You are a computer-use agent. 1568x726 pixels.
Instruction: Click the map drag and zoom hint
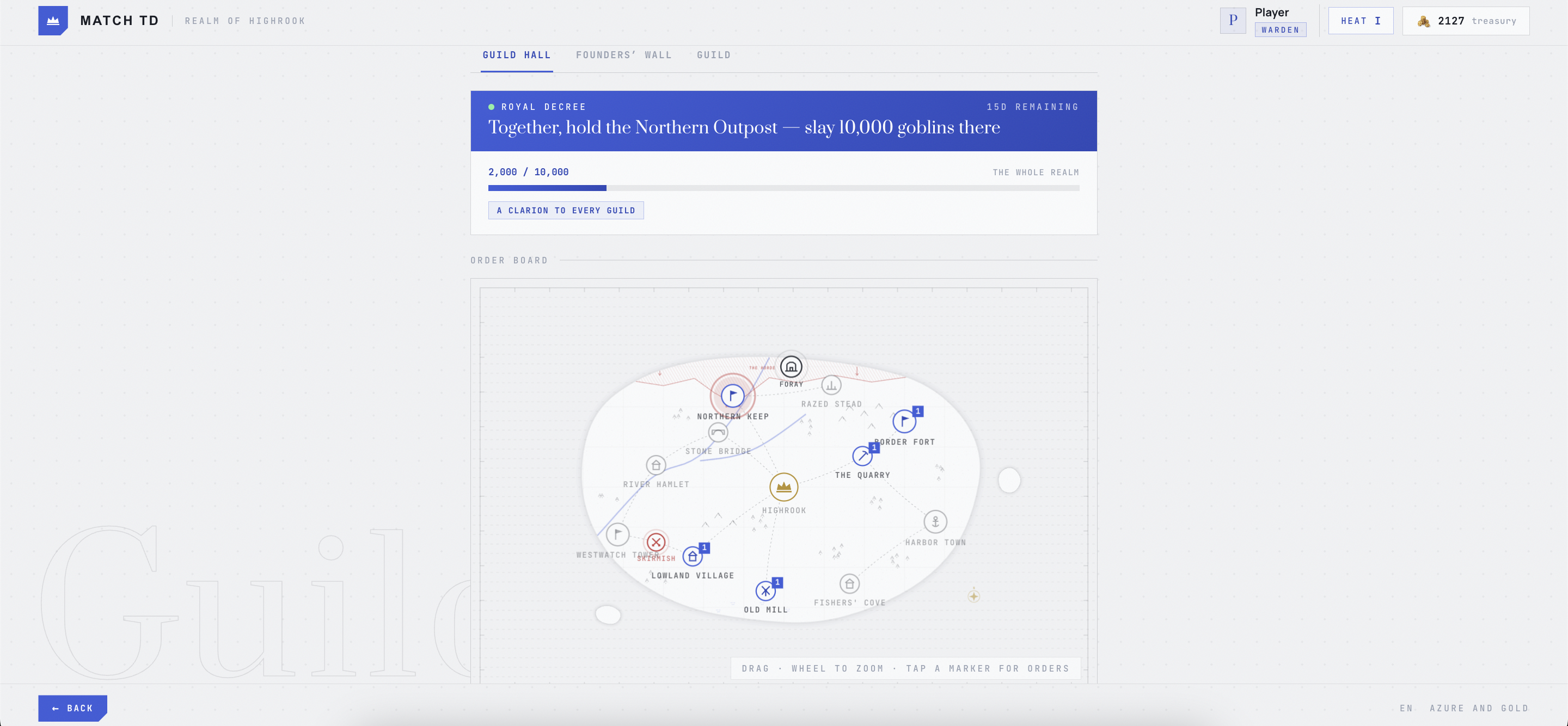coord(905,668)
